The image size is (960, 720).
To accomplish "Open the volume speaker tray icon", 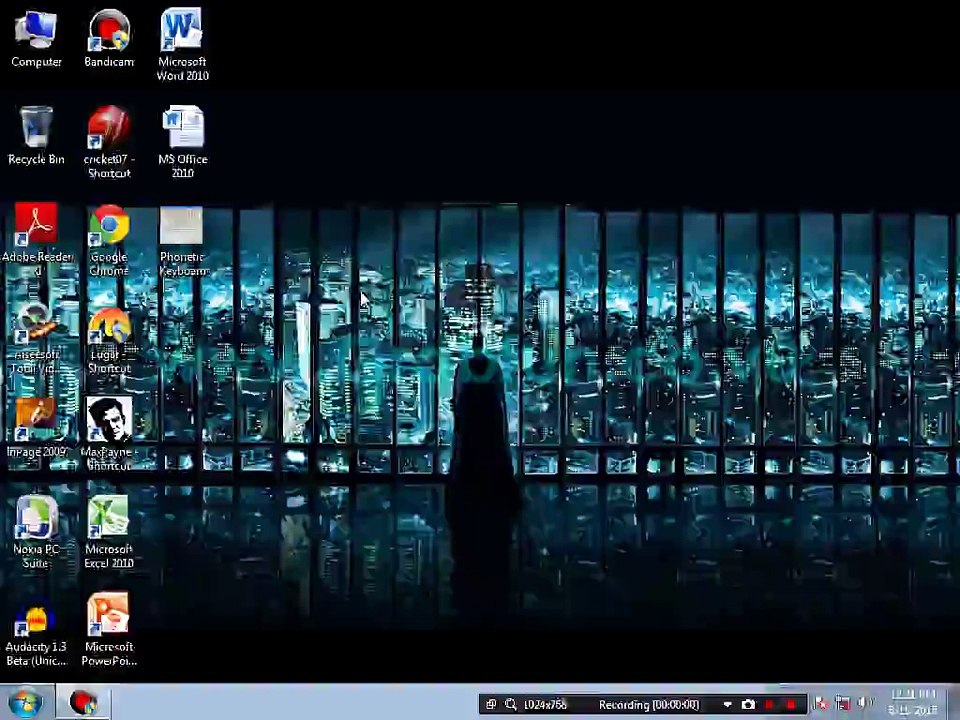I will coord(864,703).
